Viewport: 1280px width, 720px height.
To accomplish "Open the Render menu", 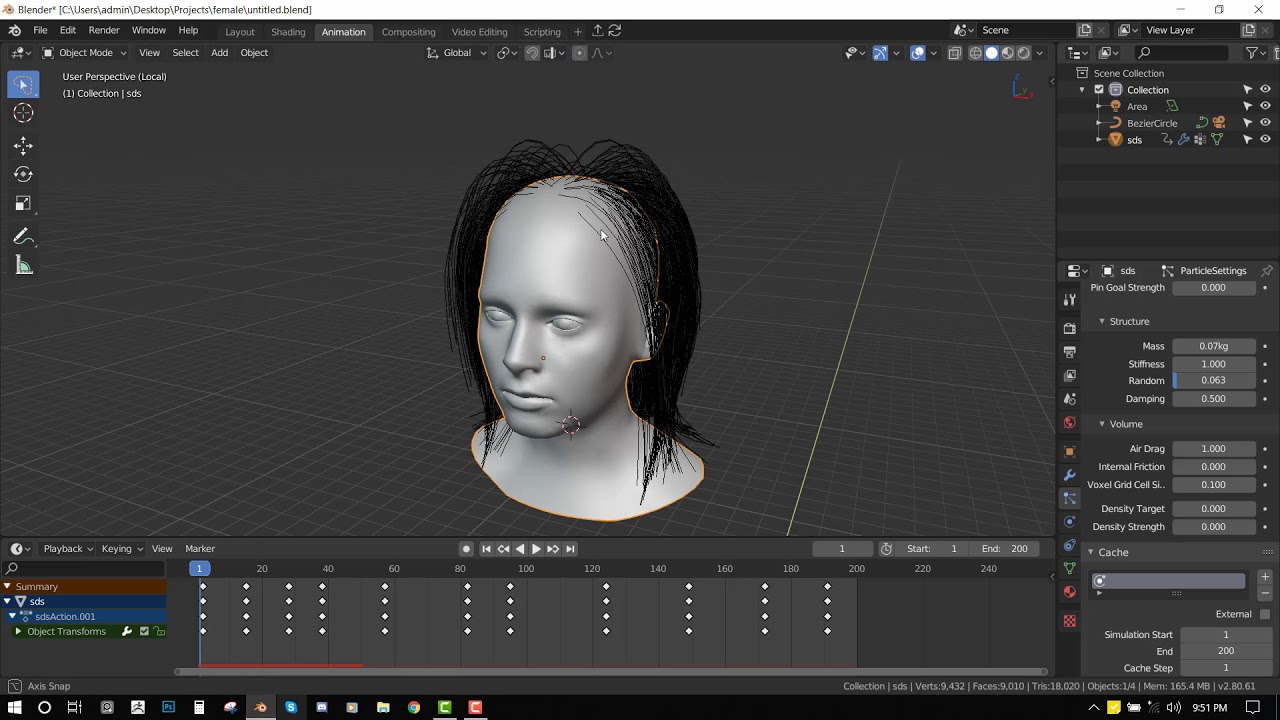I will click(104, 31).
